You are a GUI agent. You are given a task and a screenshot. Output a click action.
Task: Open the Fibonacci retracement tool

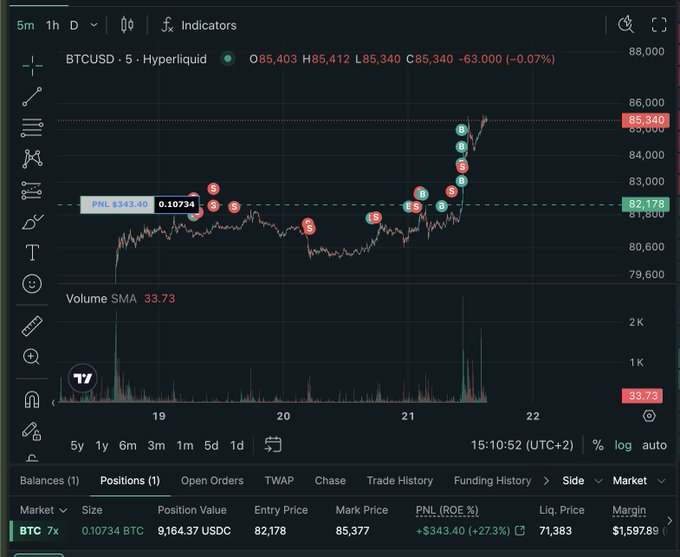(x=32, y=128)
